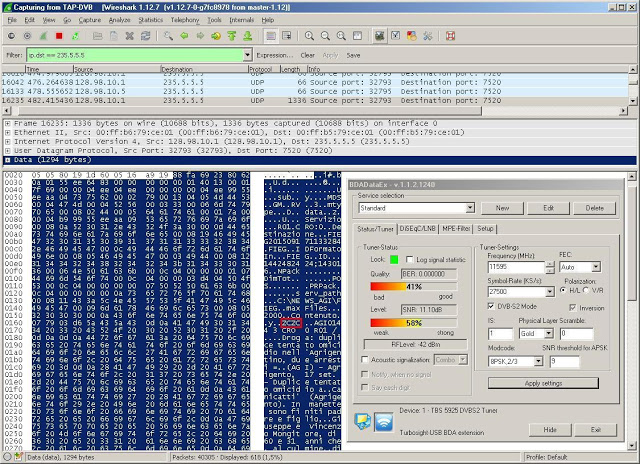Go back in packet history
The width and height of the screenshot is (640, 464).
(184, 36)
